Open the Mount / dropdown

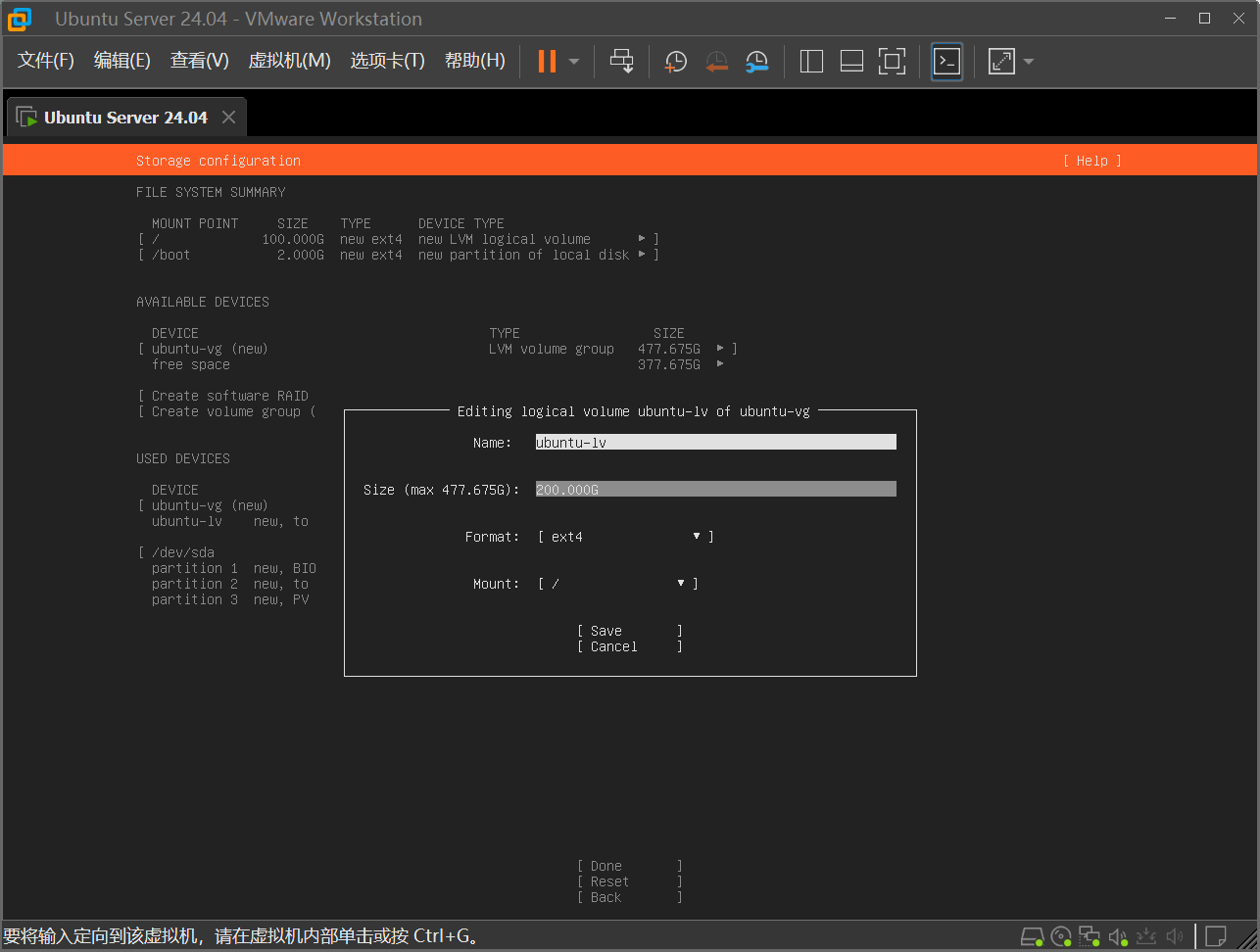(x=618, y=584)
